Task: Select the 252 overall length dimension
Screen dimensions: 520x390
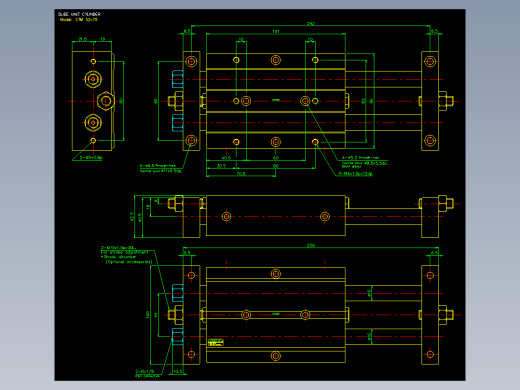Action: pyautogui.click(x=310, y=24)
